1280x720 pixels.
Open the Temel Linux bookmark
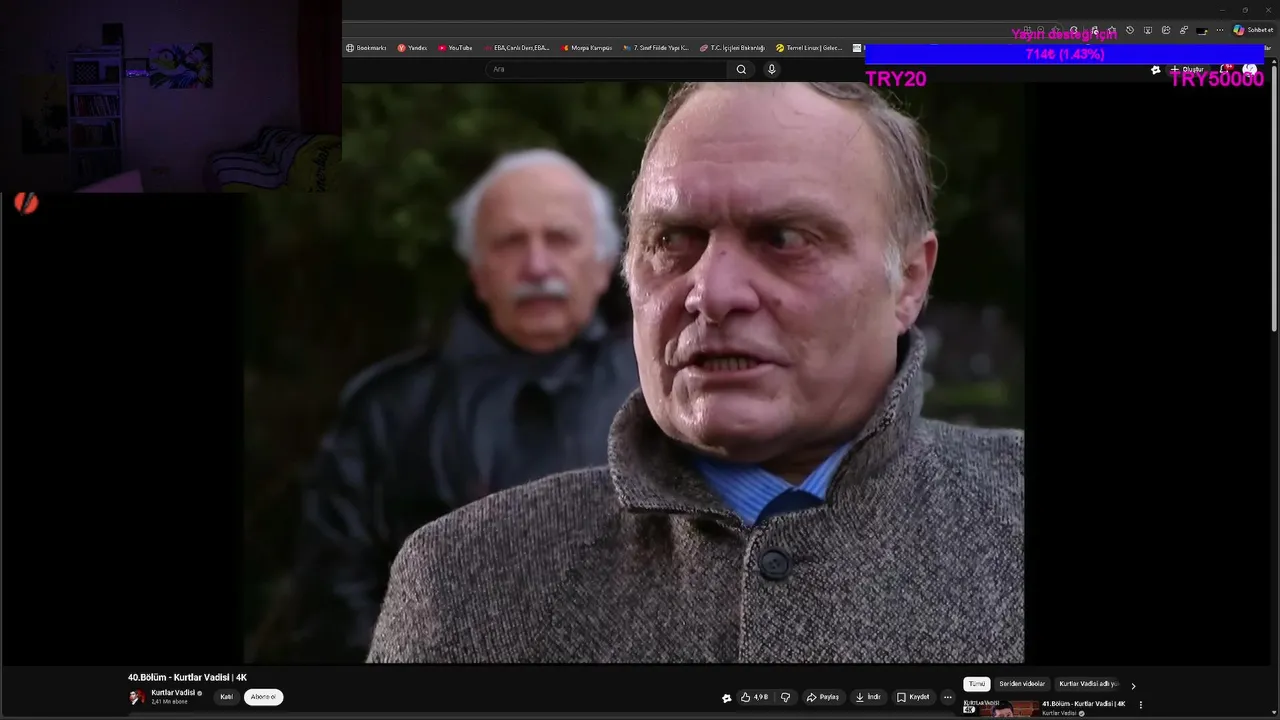coord(810,48)
